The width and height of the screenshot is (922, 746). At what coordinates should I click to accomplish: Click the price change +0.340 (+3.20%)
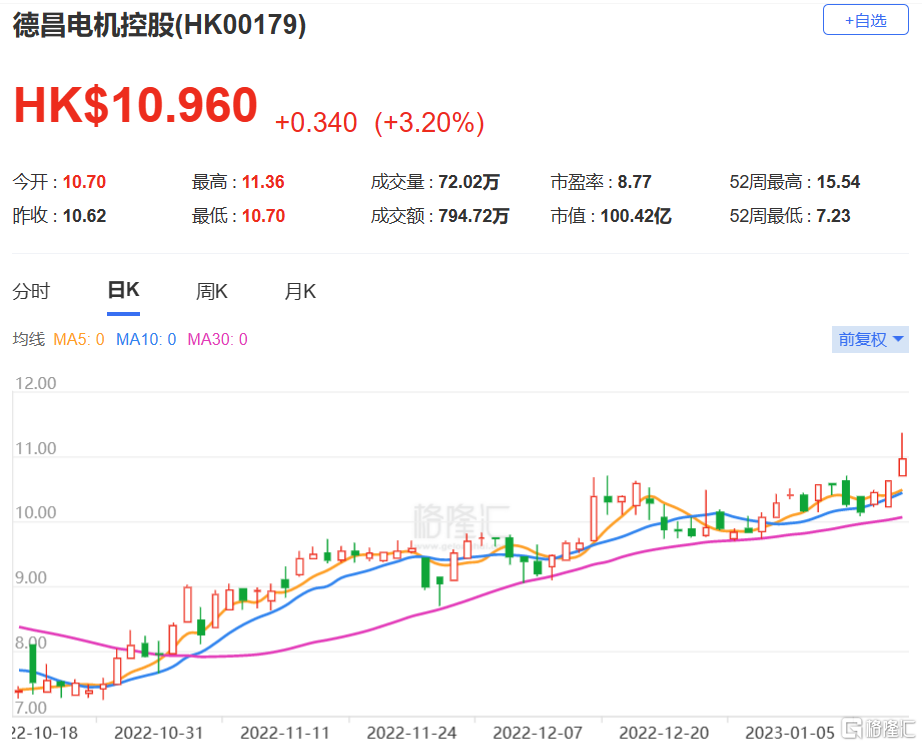380,123
